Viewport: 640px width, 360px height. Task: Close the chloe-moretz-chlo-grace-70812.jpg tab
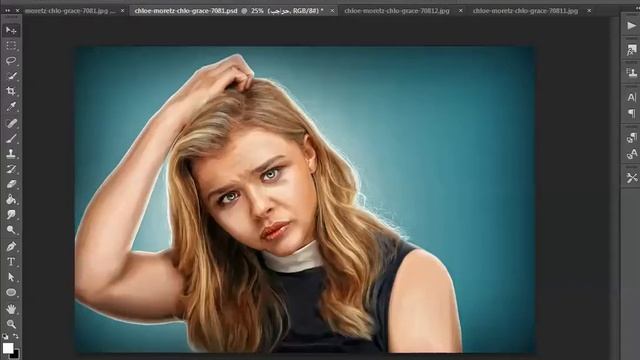coord(460,11)
